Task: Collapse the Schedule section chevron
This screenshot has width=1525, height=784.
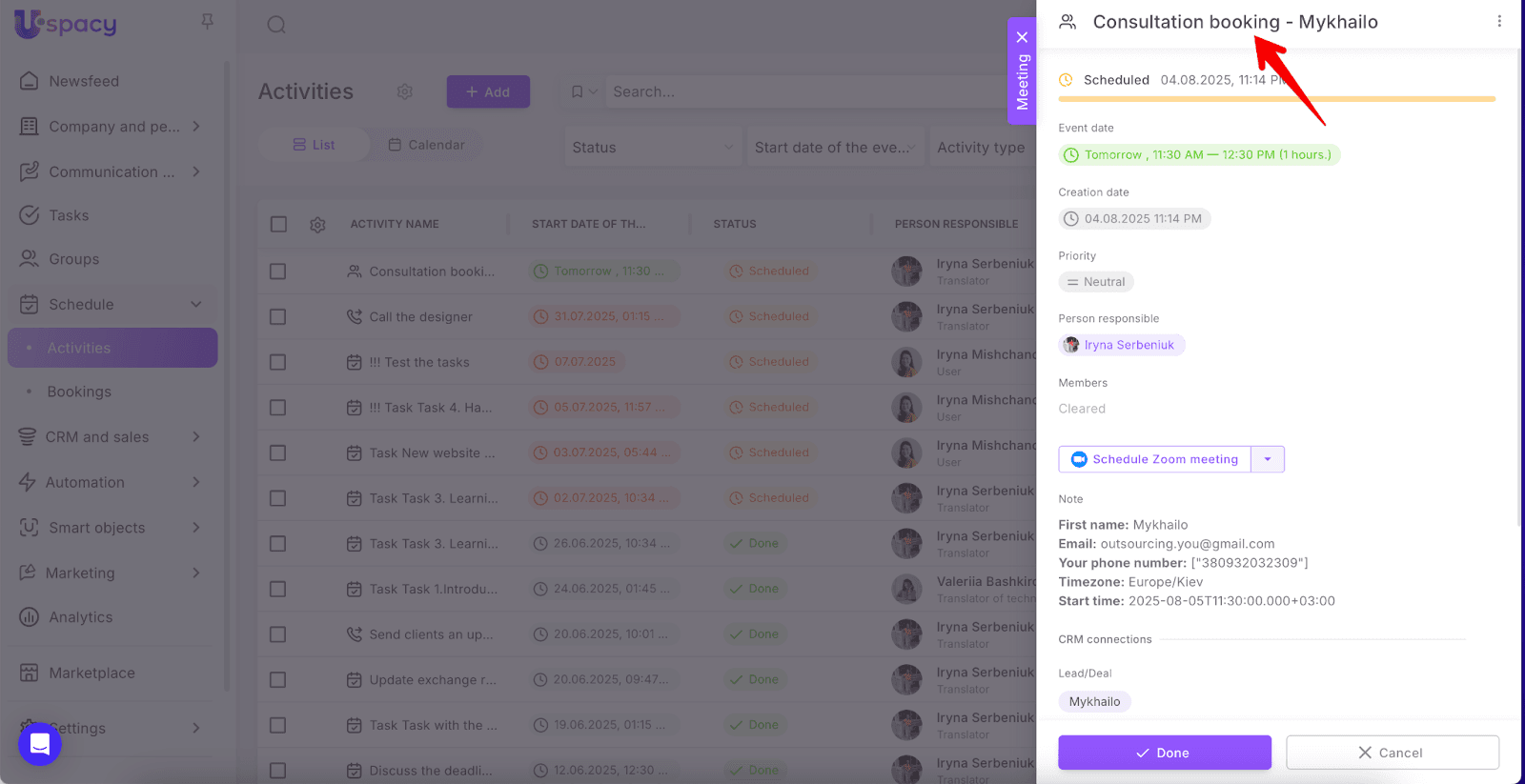Action: pos(196,305)
